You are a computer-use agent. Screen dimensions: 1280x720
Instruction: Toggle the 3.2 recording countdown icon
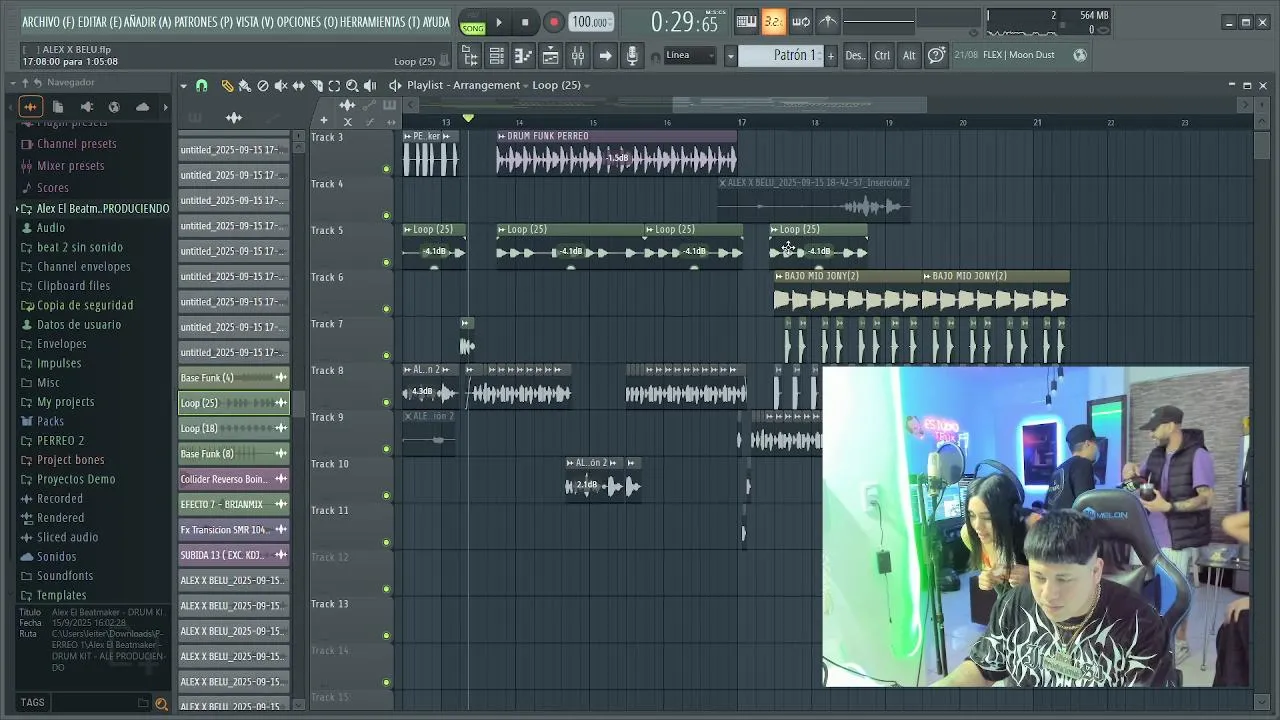click(774, 22)
